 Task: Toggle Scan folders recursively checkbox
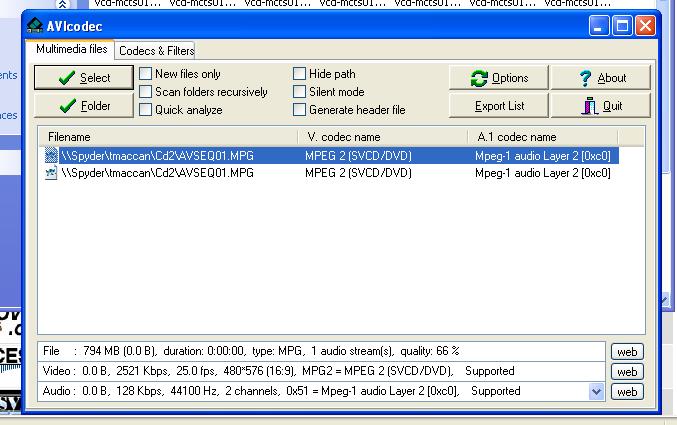pyautogui.click(x=146, y=92)
